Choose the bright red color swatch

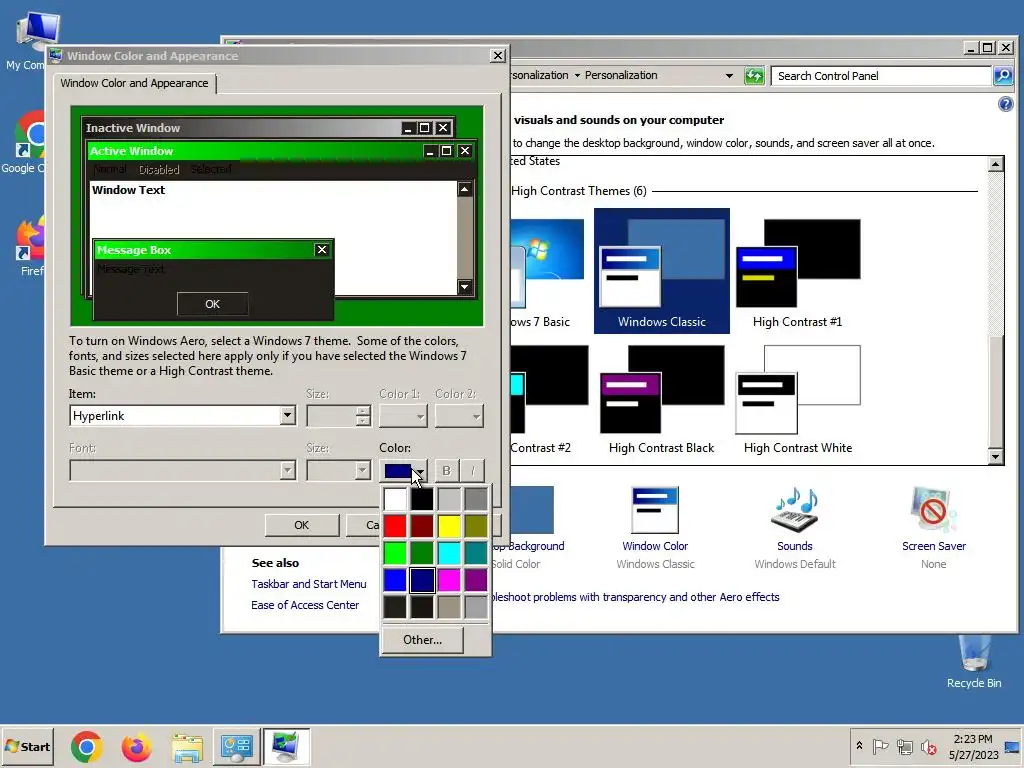point(395,526)
